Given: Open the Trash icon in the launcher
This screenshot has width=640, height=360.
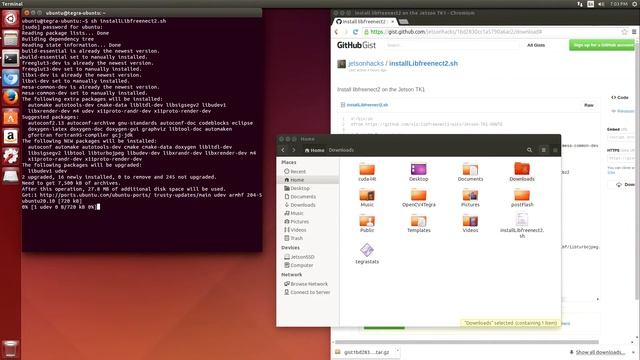Looking at the screenshot, I should click(x=11, y=349).
